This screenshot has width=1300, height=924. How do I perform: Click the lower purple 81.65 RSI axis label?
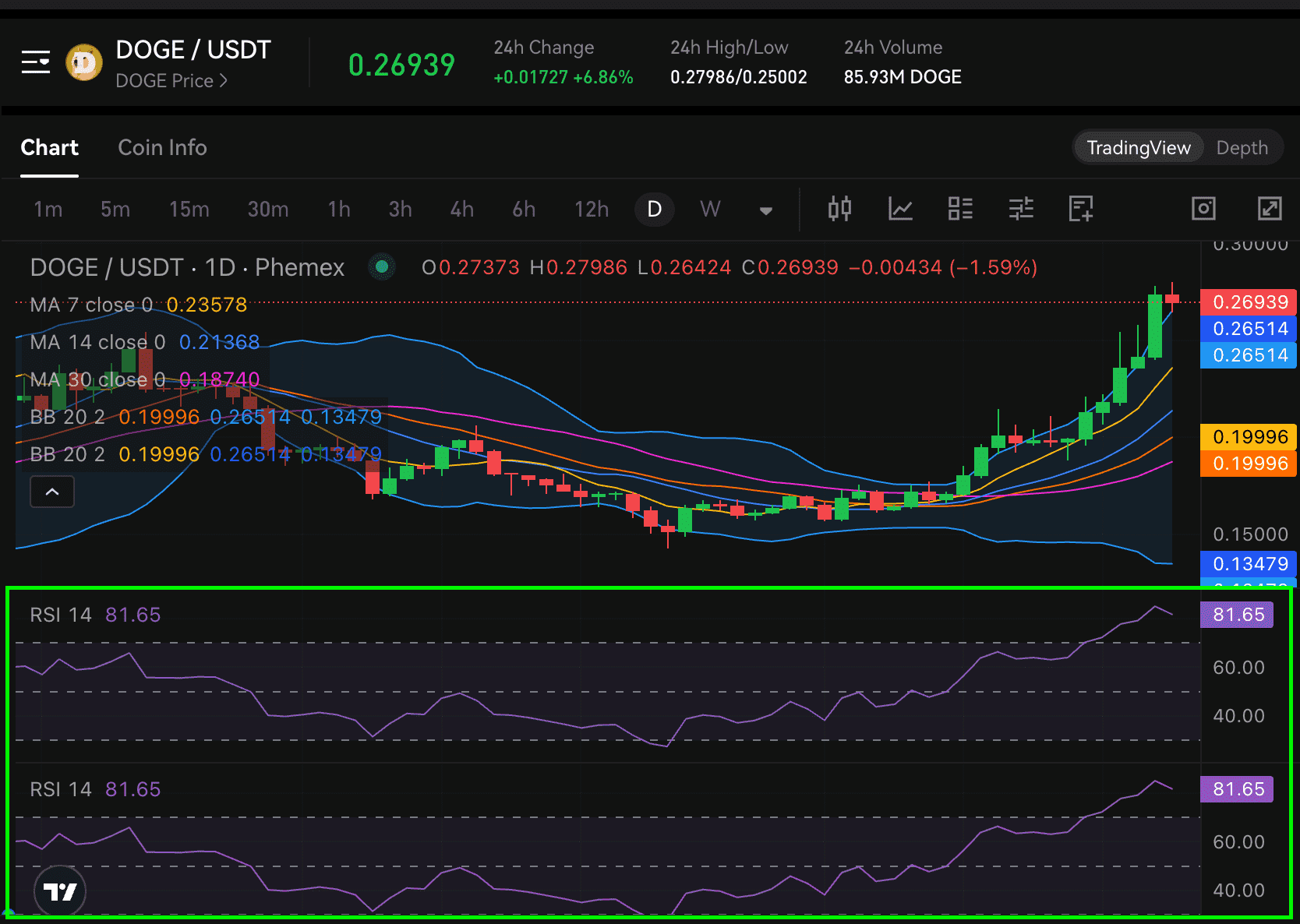(x=1238, y=789)
